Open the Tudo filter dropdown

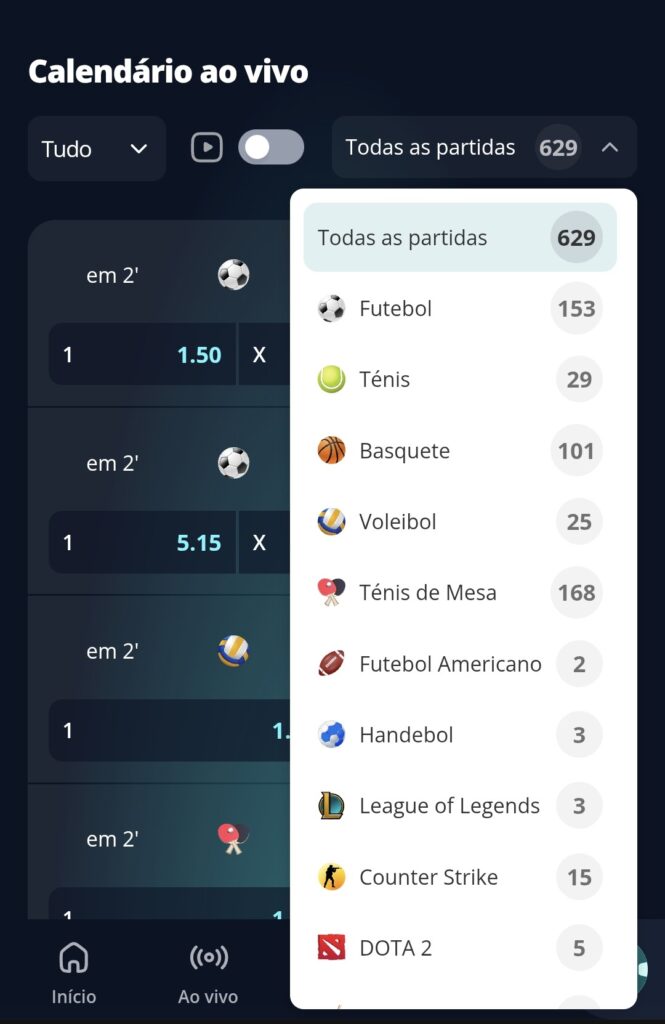point(95,148)
